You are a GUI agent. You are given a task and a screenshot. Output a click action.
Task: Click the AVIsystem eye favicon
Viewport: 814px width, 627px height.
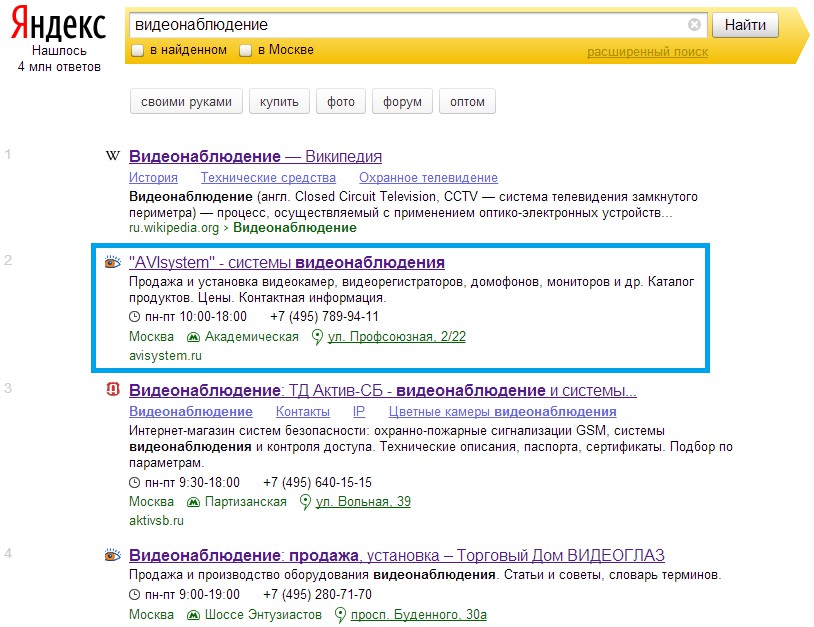coord(113,262)
